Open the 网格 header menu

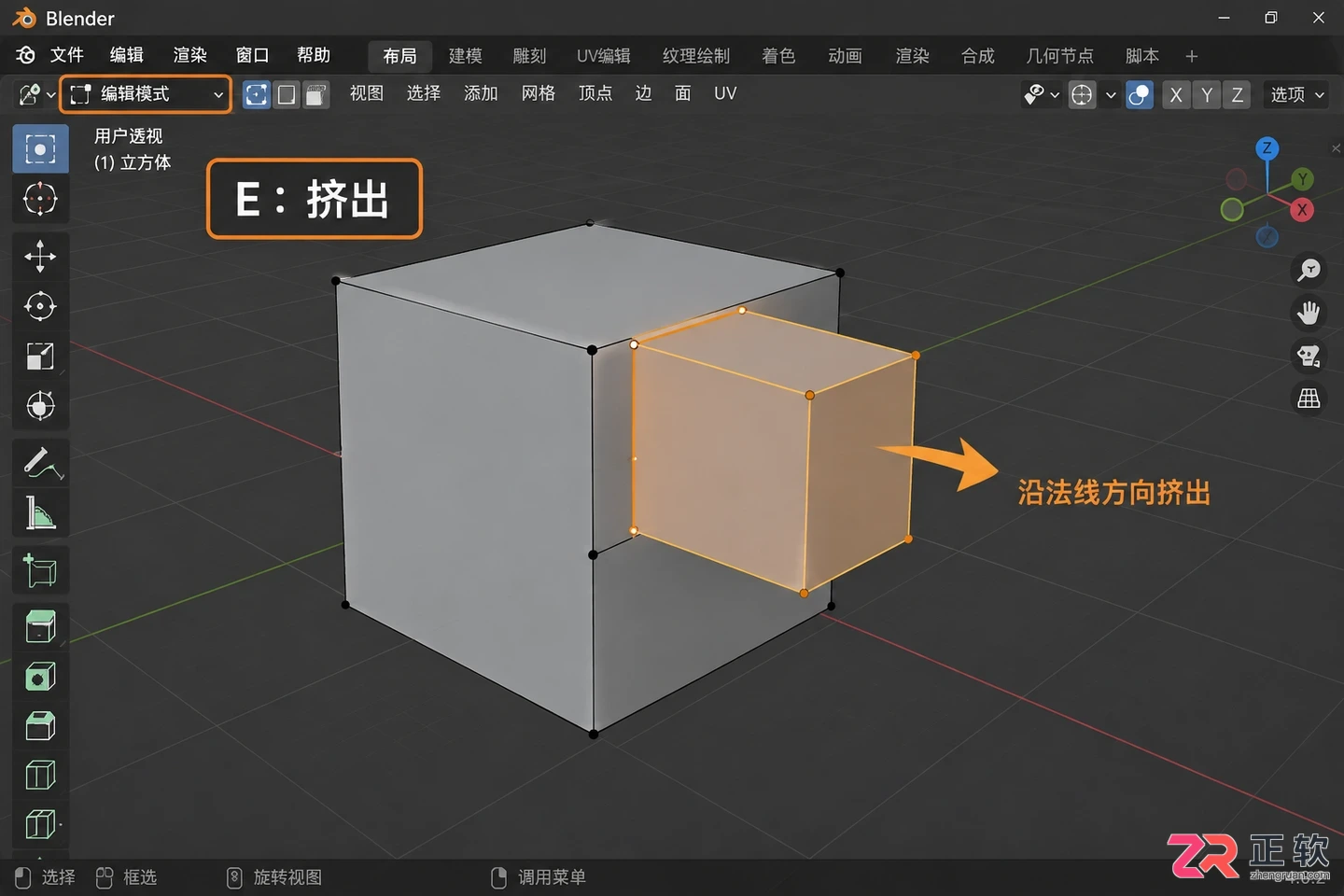[539, 93]
